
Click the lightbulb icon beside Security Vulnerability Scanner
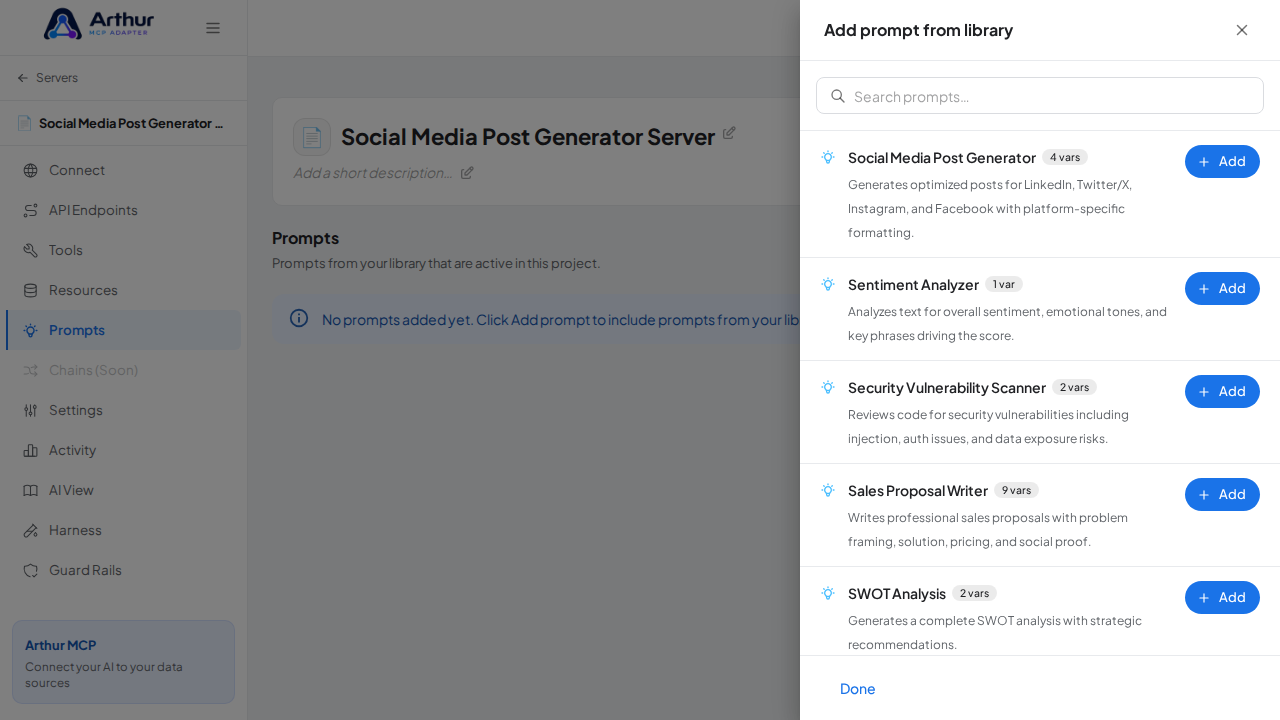[828, 387]
